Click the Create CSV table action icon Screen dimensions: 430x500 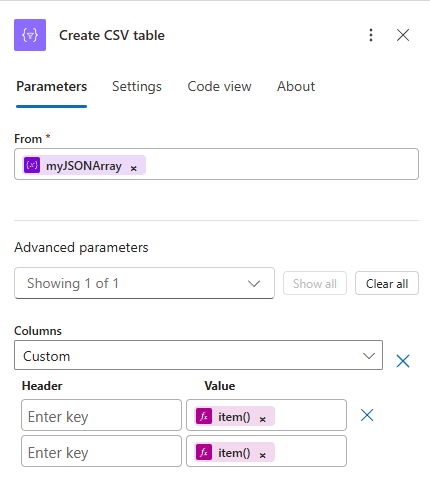(x=30, y=35)
